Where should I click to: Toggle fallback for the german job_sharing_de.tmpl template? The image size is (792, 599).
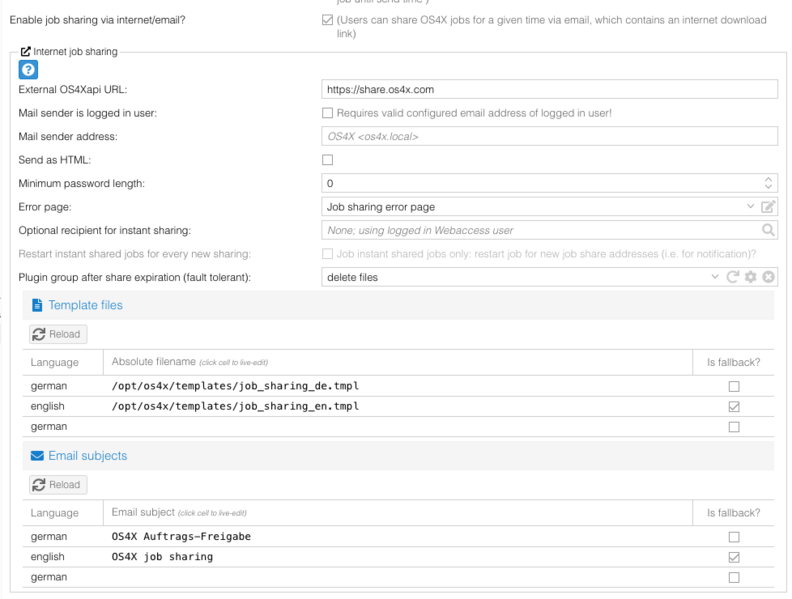click(734, 386)
